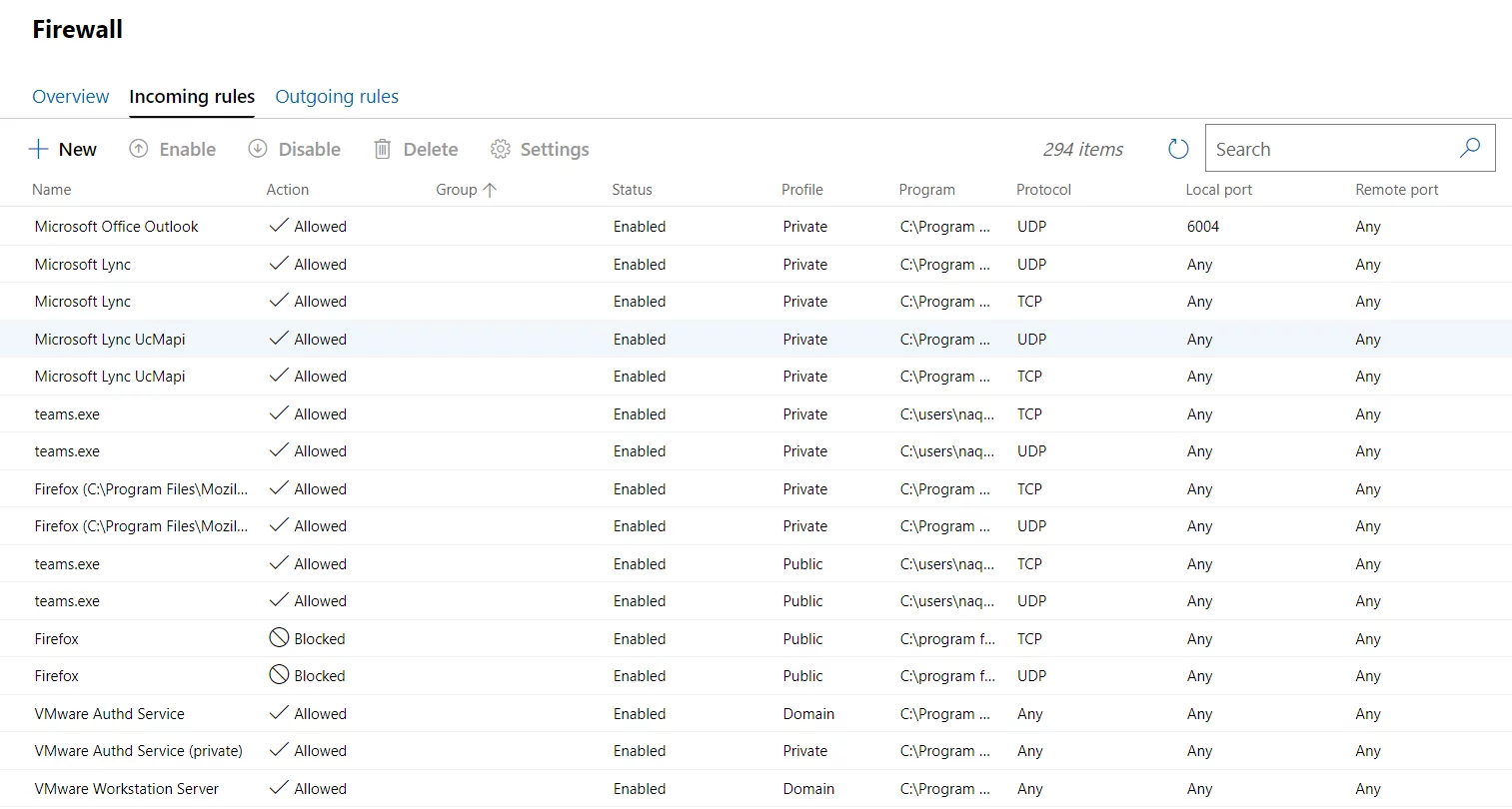Refresh the firewall rules list
Image resolution: width=1512 pixels, height=809 pixels.
(x=1178, y=149)
